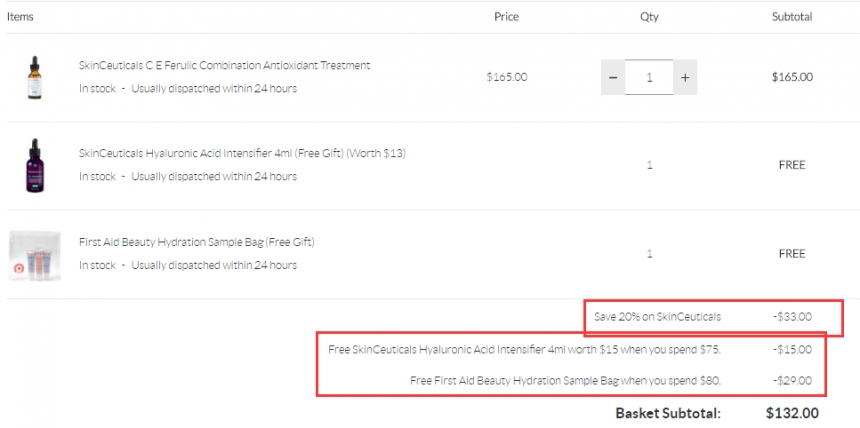
Task: Click the -$33.00 discount amount
Action: click(794, 317)
